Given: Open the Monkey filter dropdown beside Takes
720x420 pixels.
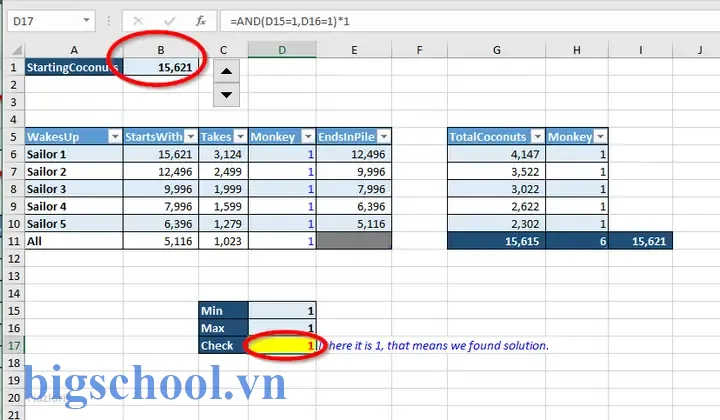Looking at the screenshot, I should (308, 137).
